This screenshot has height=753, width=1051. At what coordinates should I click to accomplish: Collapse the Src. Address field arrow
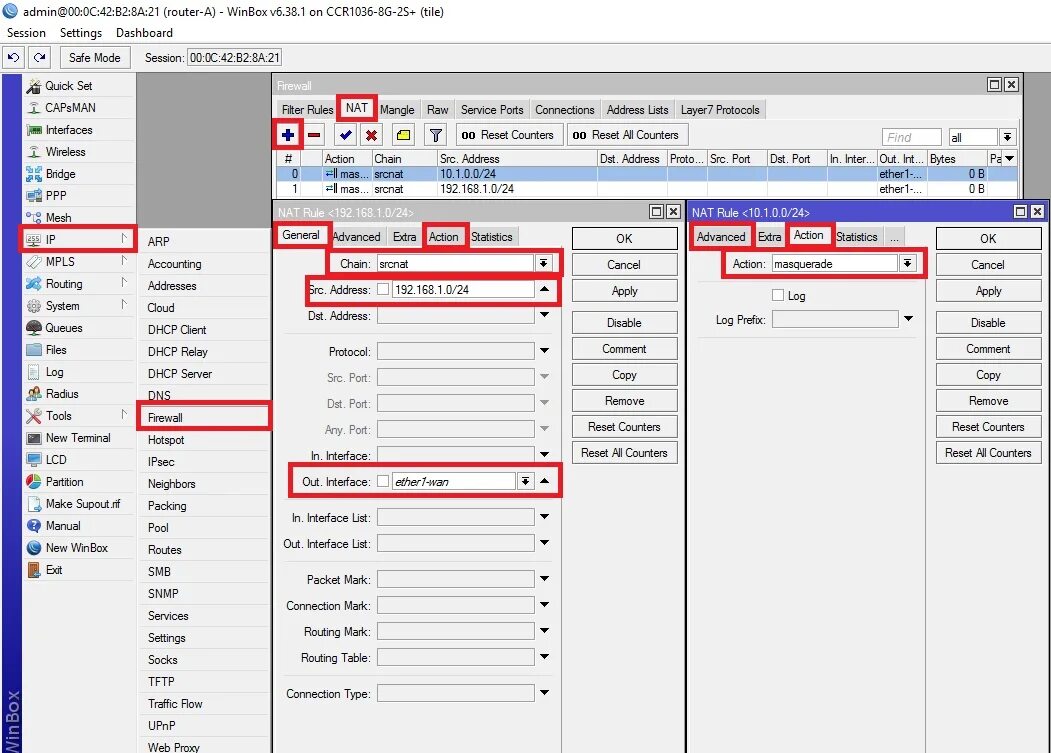(x=544, y=289)
